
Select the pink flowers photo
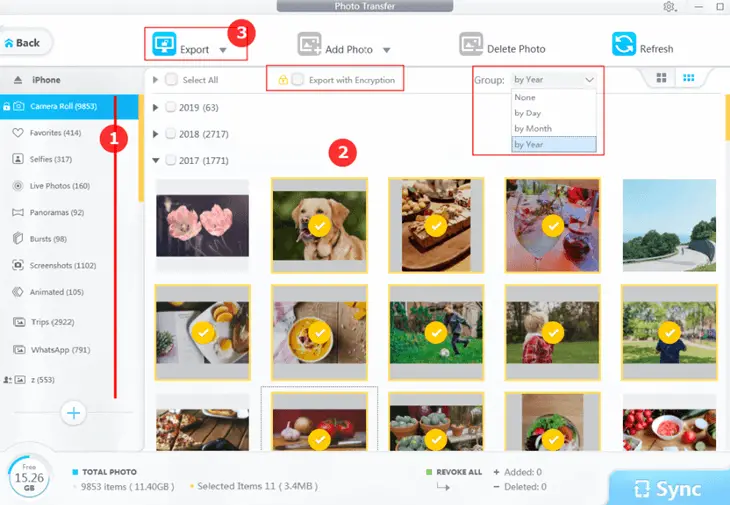(203, 226)
